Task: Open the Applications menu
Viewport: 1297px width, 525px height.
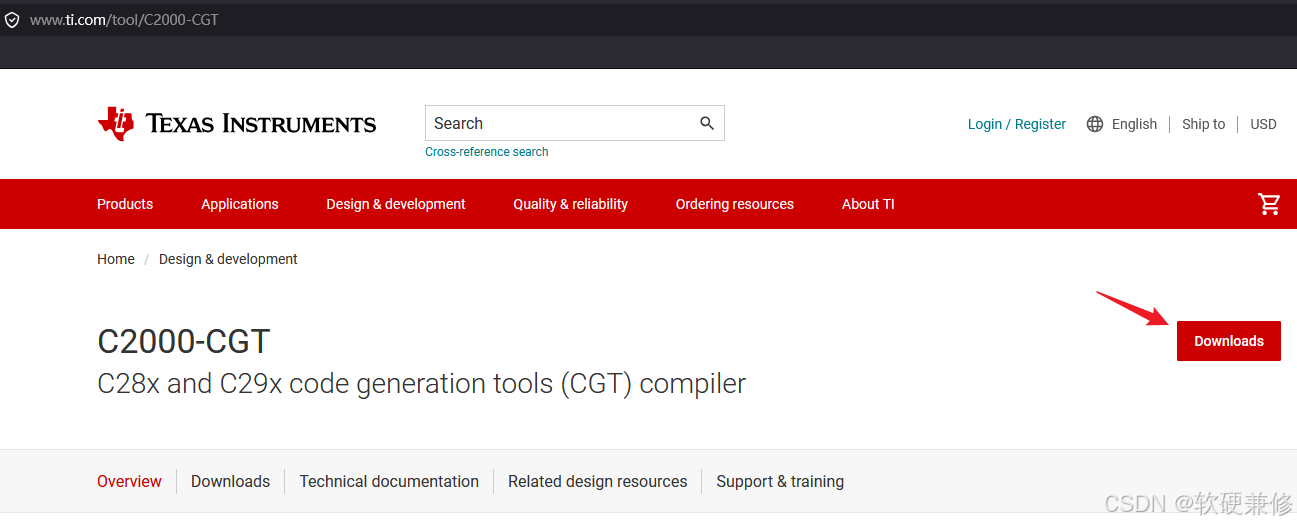Action: (240, 204)
